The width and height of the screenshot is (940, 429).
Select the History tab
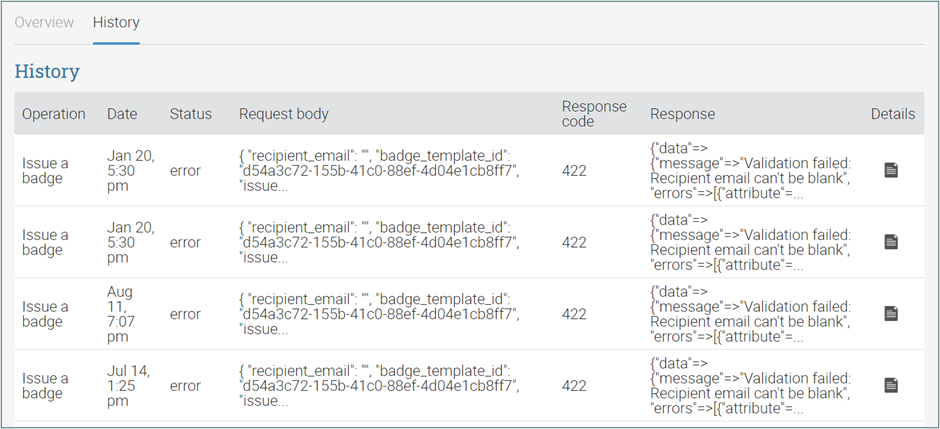tap(116, 23)
